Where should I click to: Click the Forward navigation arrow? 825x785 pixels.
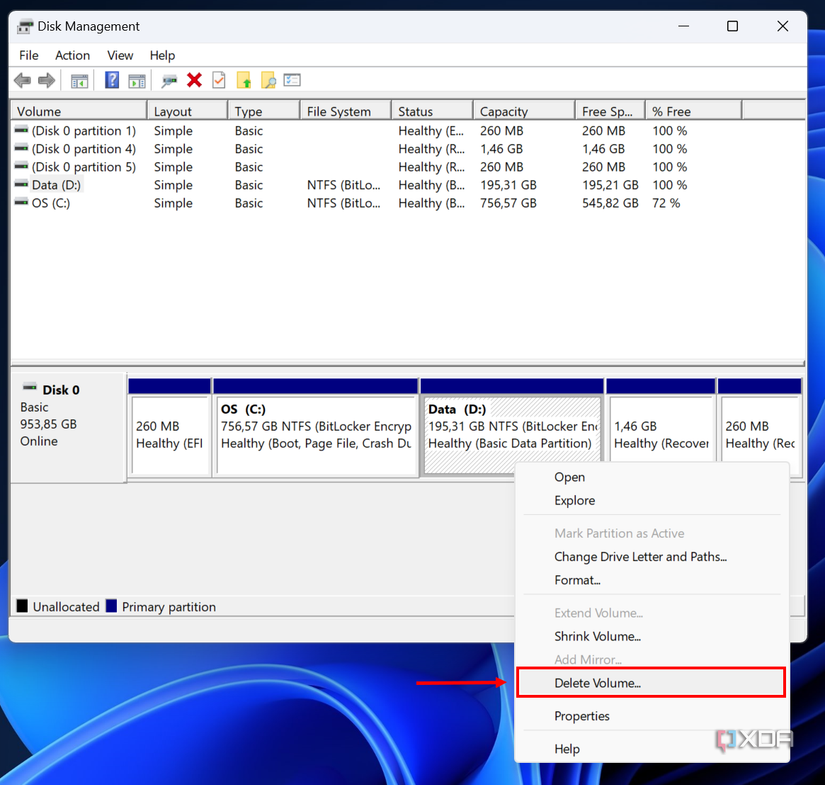pyautogui.click(x=46, y=80)
